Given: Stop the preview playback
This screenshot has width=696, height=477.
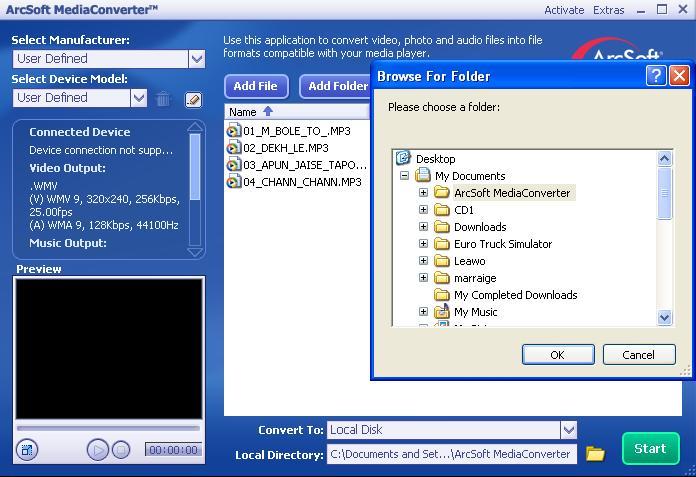Looking at the screenshot, I should click(x=121, y=450).
